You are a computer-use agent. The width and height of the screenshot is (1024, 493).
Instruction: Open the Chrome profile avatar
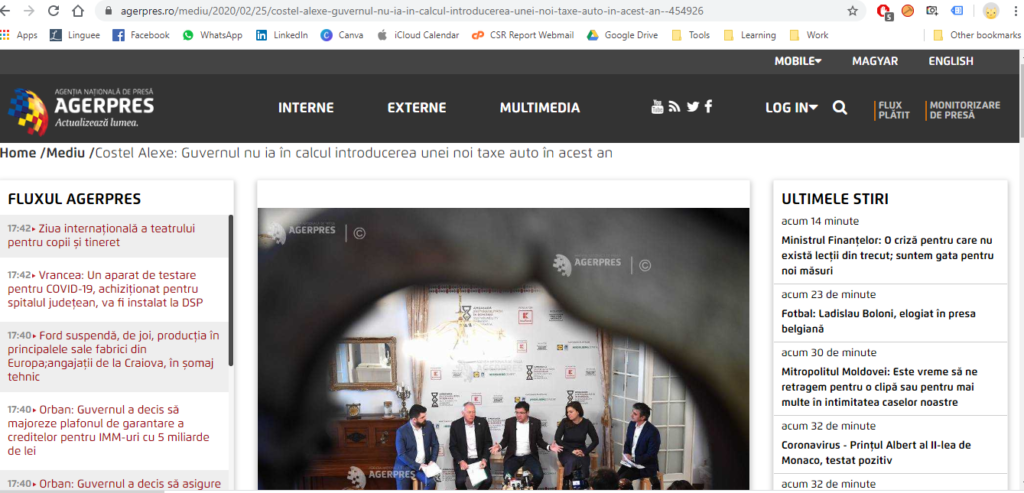tap(991, 10)
